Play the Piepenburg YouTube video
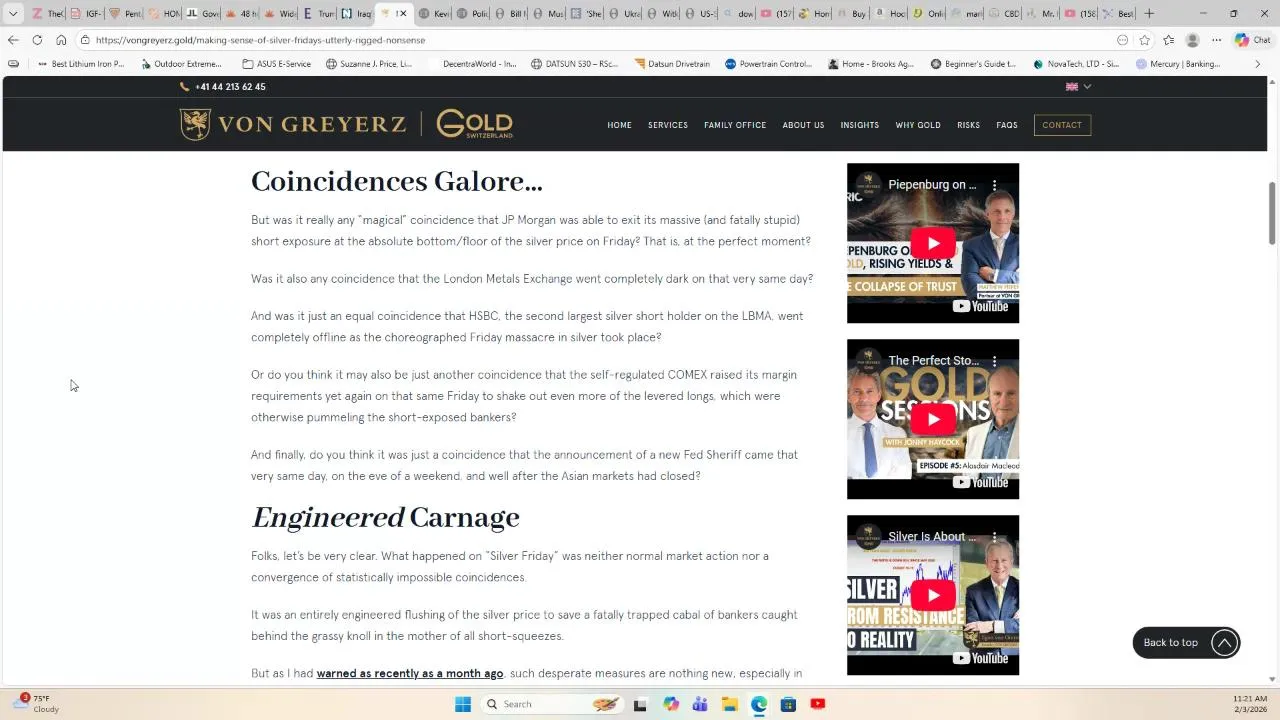 pos(933,243)
